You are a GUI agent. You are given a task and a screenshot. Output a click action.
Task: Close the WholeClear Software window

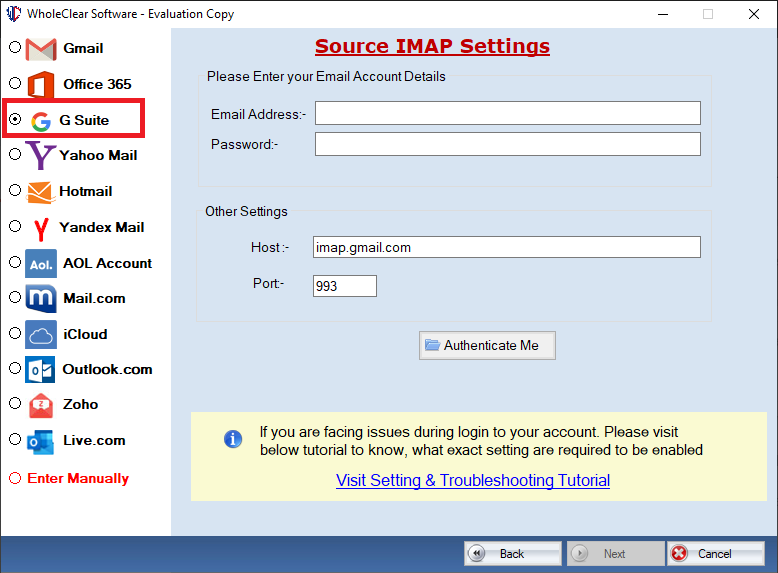point(754,14)
